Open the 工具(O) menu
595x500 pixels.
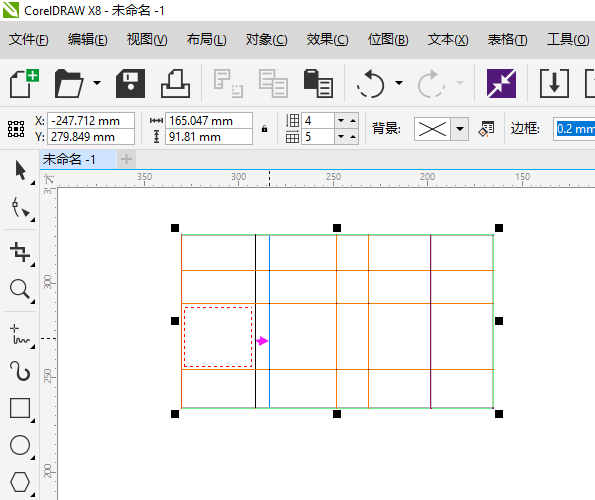tap(568, 39)
